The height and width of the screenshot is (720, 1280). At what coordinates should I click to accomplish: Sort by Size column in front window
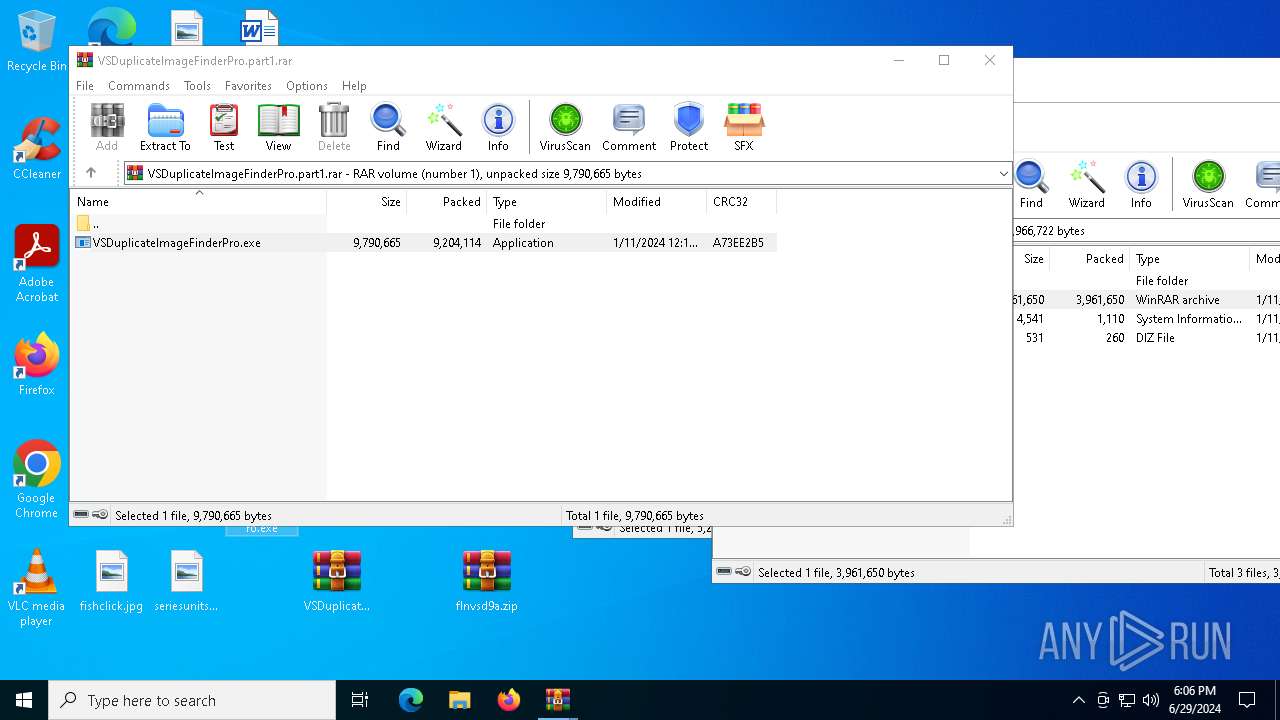pyautogui.click(x=366, y=201)
